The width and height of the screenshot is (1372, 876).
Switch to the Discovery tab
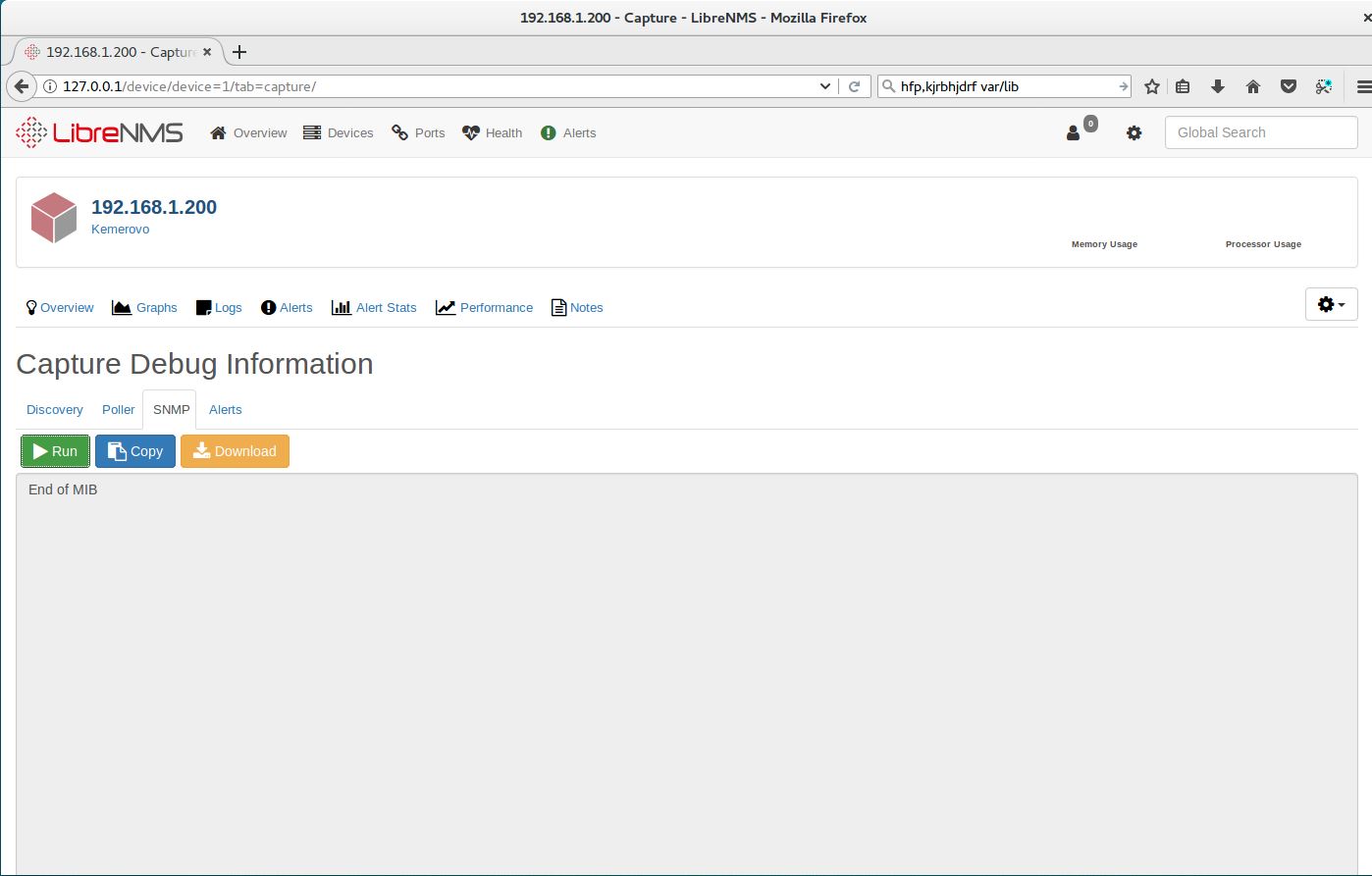click(54, 409)
